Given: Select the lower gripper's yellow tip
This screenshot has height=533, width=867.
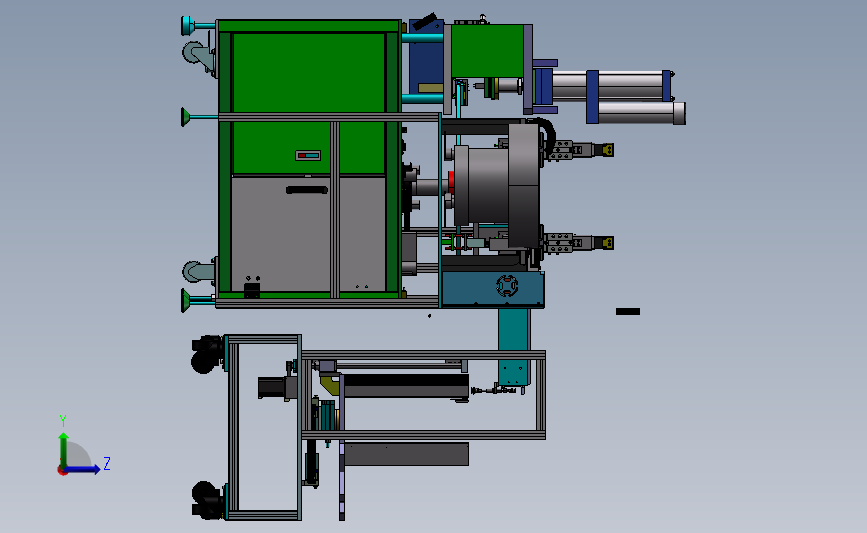Looking at the screenshot, I should click(x=608, y=243).
